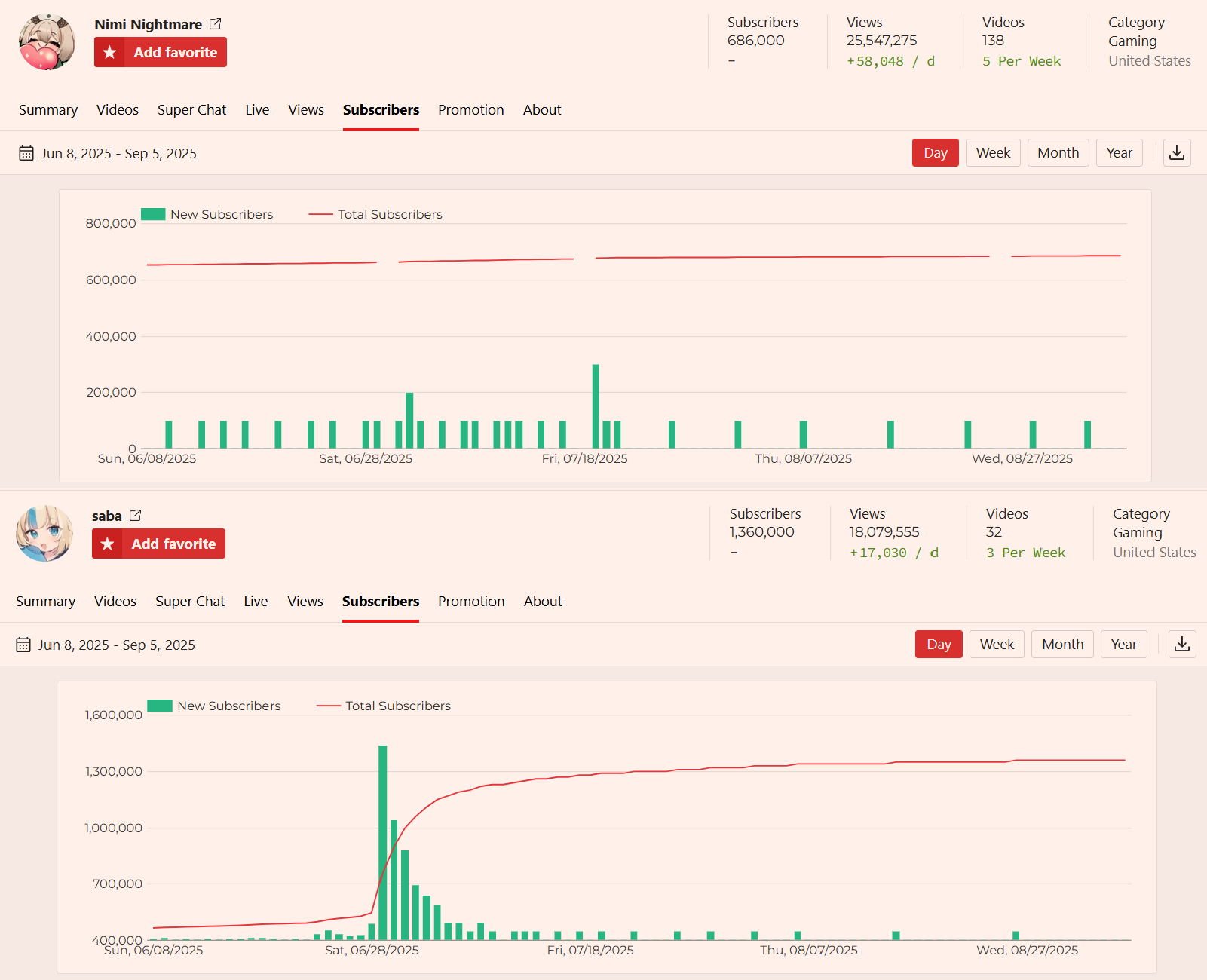This screenshot has width=1207, height=980.
Task: Switch saba chart to Year view
Action: click(1124, 645)
